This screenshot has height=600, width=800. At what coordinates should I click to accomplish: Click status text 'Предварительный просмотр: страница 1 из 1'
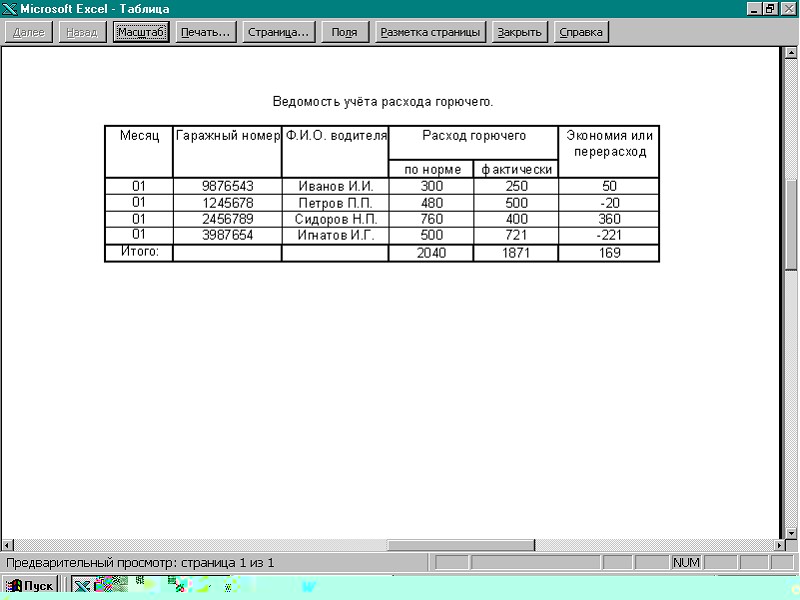140,563
